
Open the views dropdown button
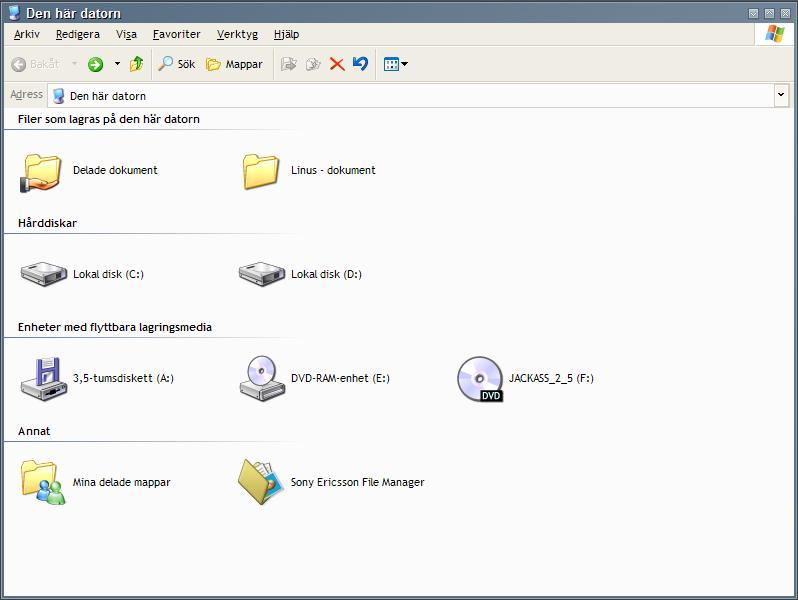[395, 64]
